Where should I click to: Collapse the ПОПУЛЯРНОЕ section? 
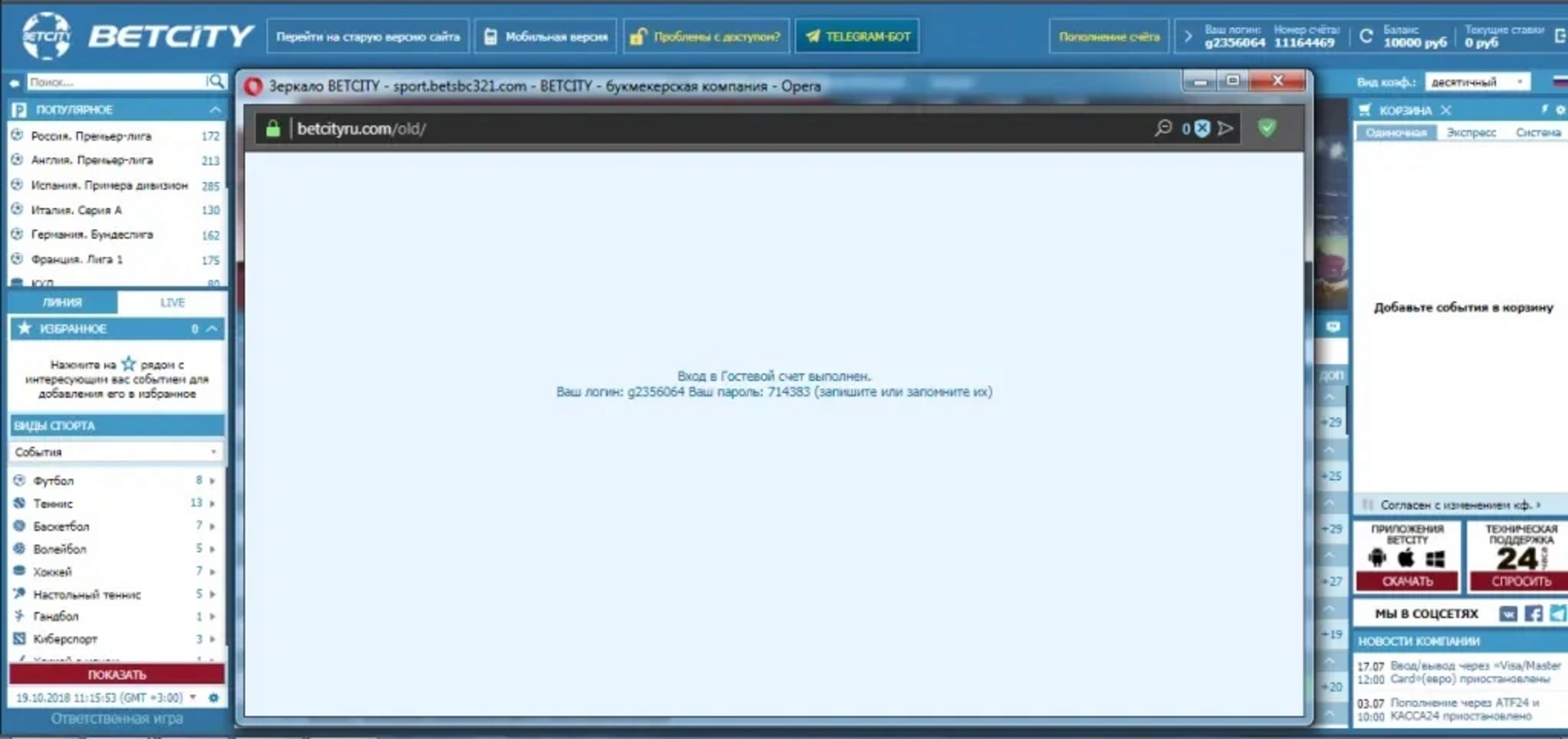(215, 109)
